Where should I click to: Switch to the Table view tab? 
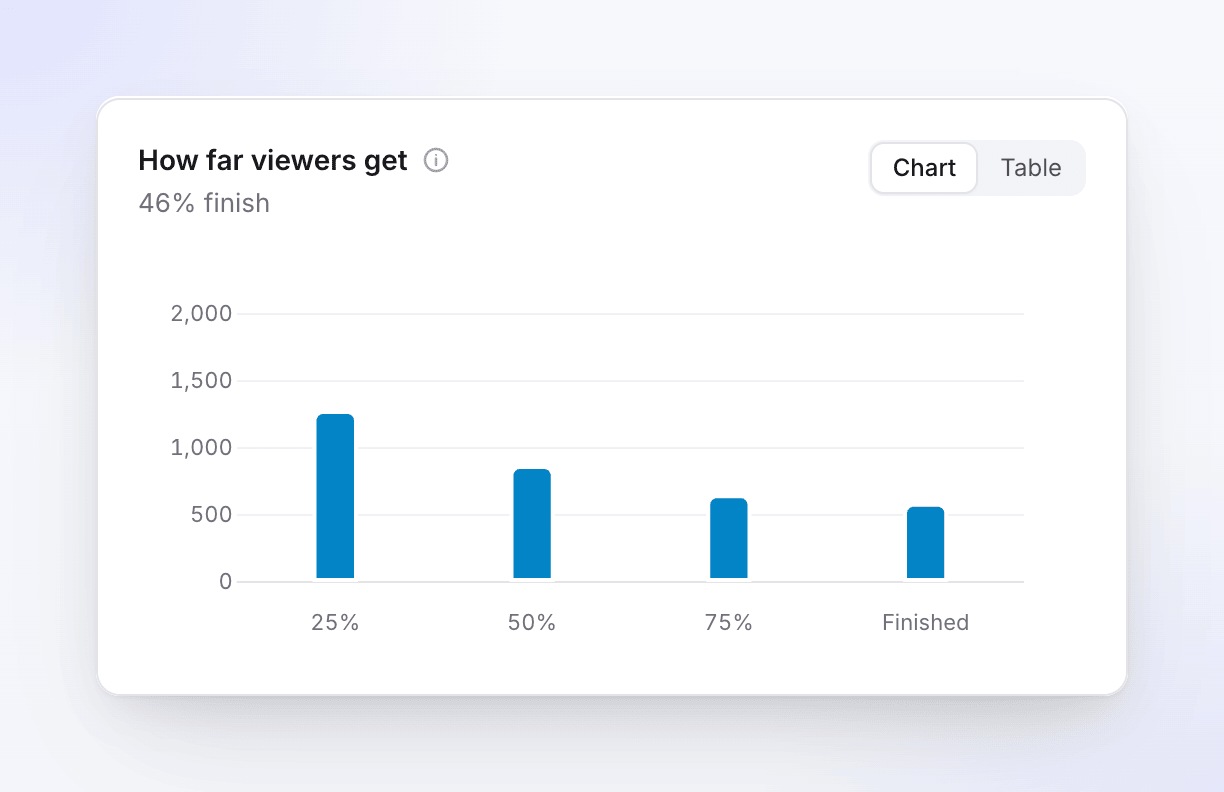[x=1031, y=168]
